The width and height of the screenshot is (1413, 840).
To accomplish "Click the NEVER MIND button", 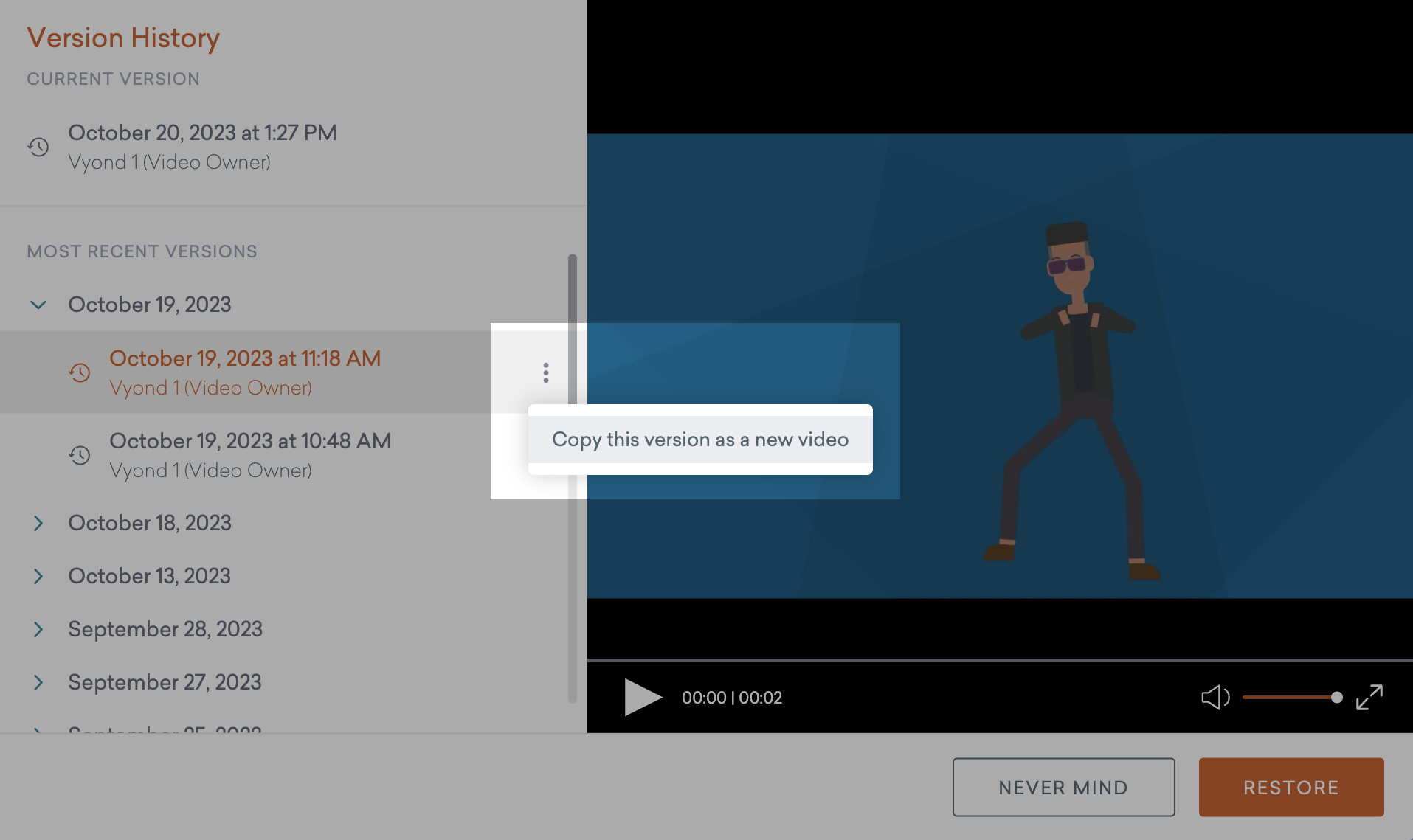I will 1063,787.
